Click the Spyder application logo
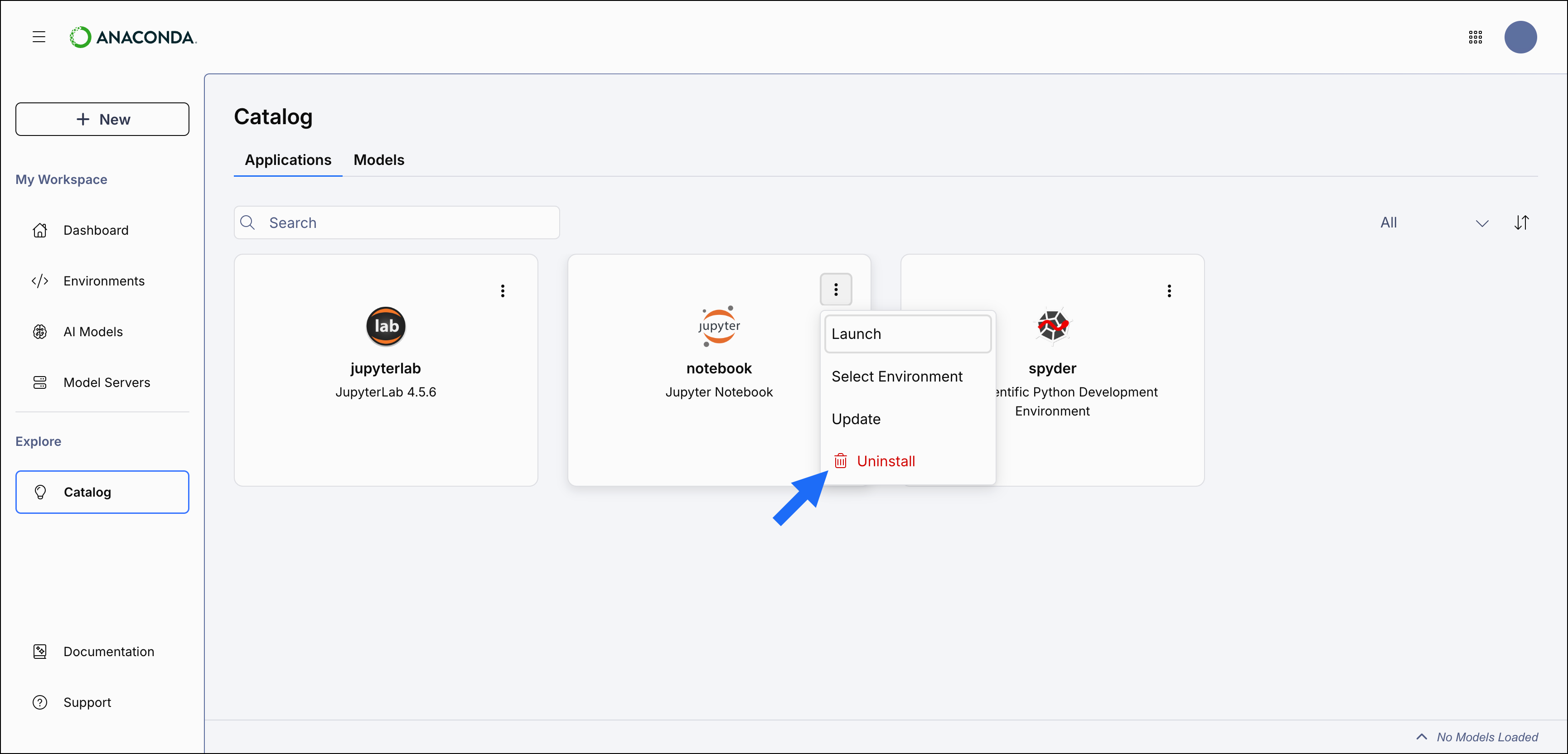1568x754 pixels. click(1052, 326)
